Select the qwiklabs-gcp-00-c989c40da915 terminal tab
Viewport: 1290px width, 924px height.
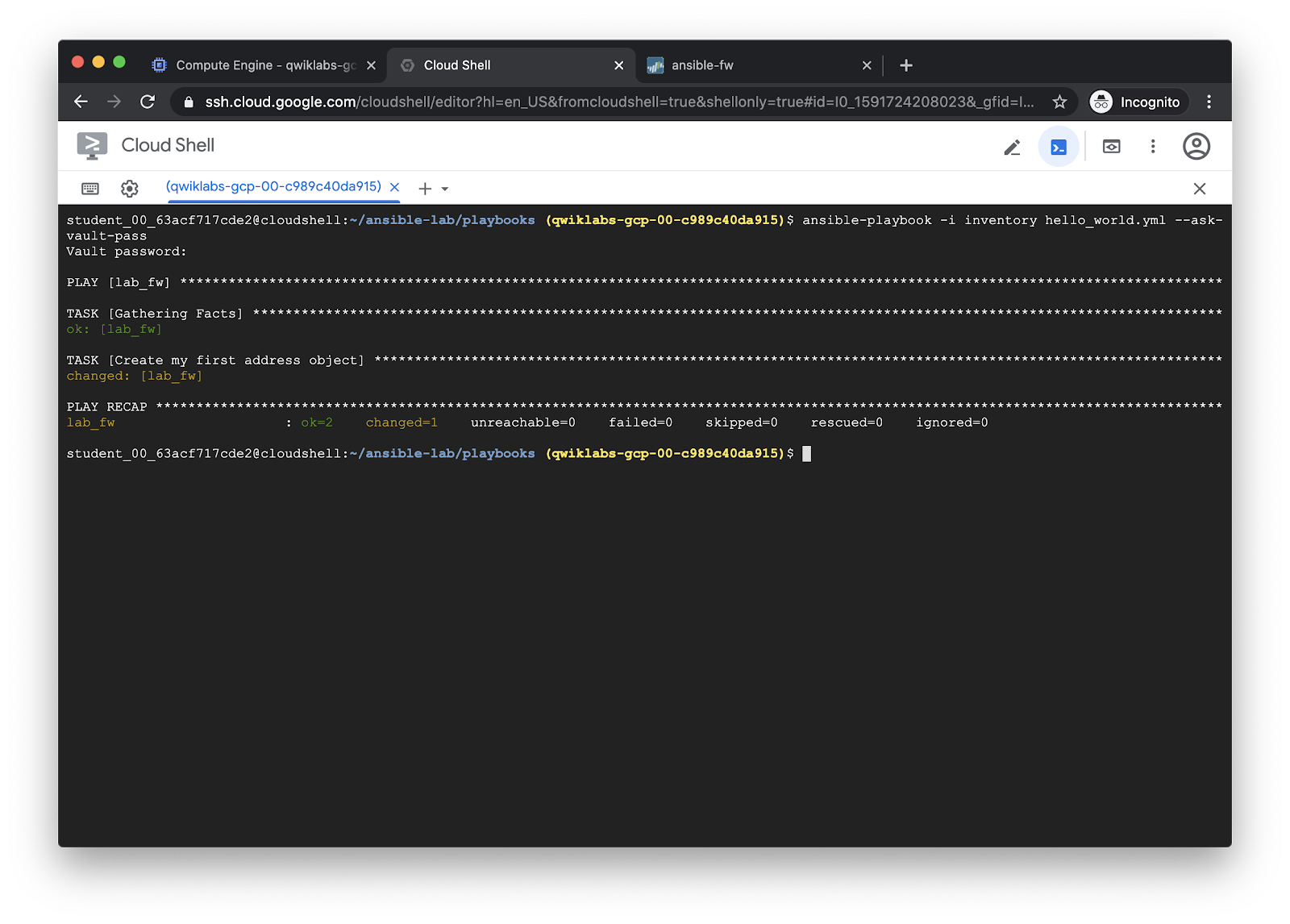tap(273, 186)
